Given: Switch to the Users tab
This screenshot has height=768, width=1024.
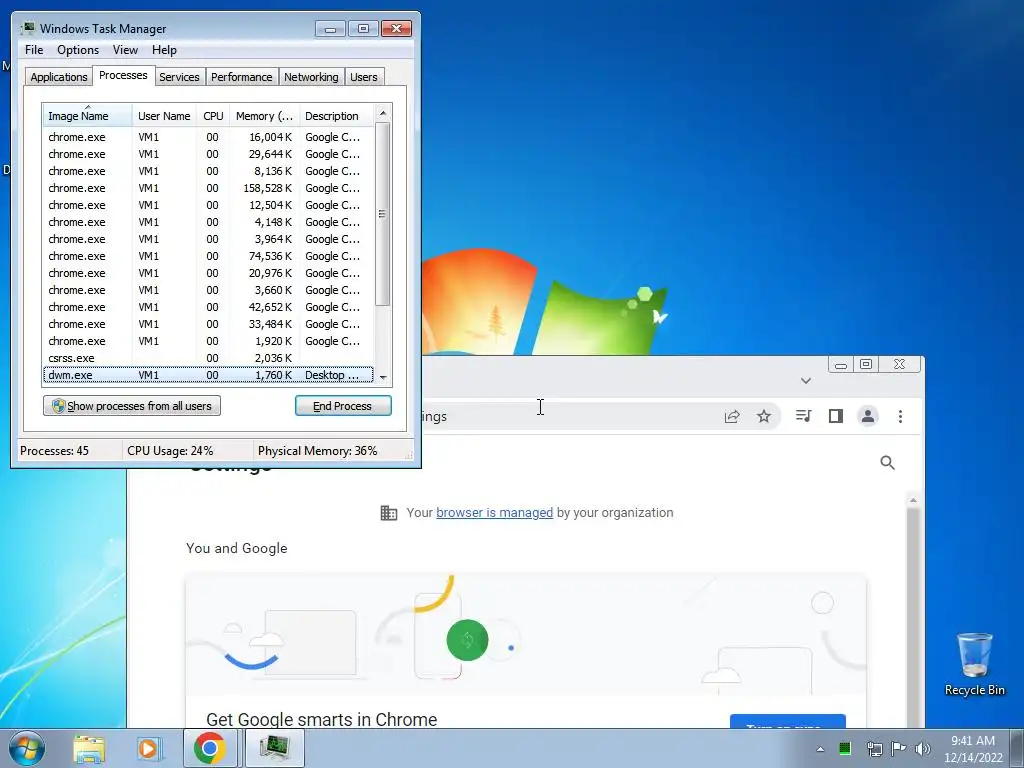Looking at the screenshot, I should tap(363, 77).
